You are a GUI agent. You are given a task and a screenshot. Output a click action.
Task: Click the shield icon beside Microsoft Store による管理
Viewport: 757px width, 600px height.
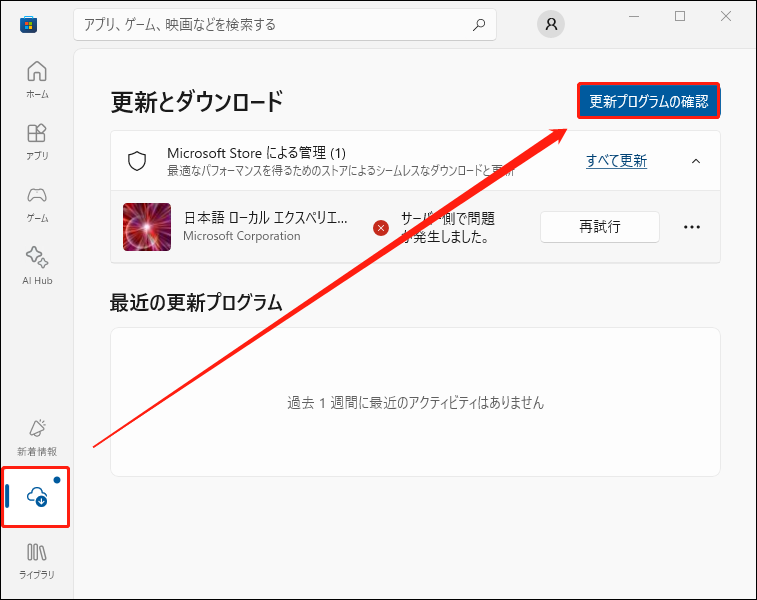(137, 161)
